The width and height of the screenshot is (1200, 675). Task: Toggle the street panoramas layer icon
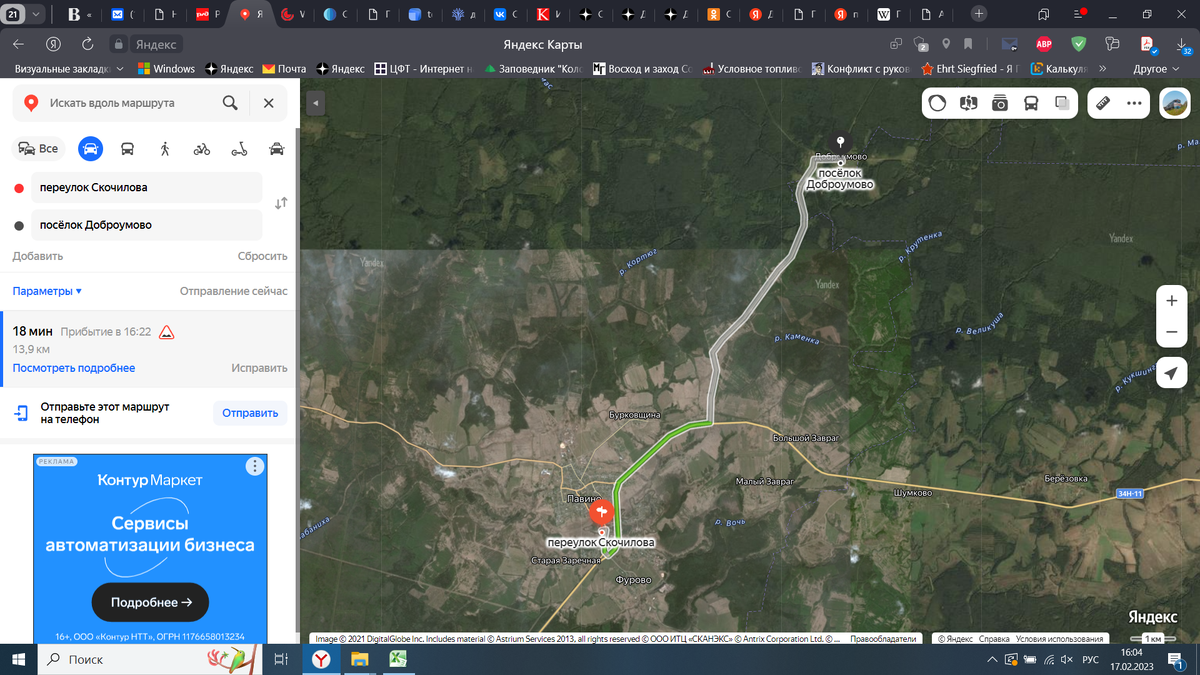point(968,103)
